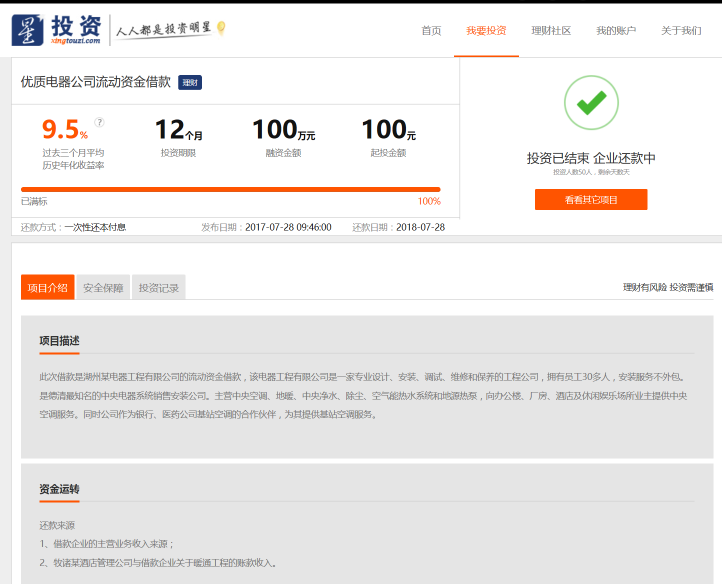Go to the 首页 nav item
The width and height of the screenshot is (722, 584).
[x=431, y=31]
